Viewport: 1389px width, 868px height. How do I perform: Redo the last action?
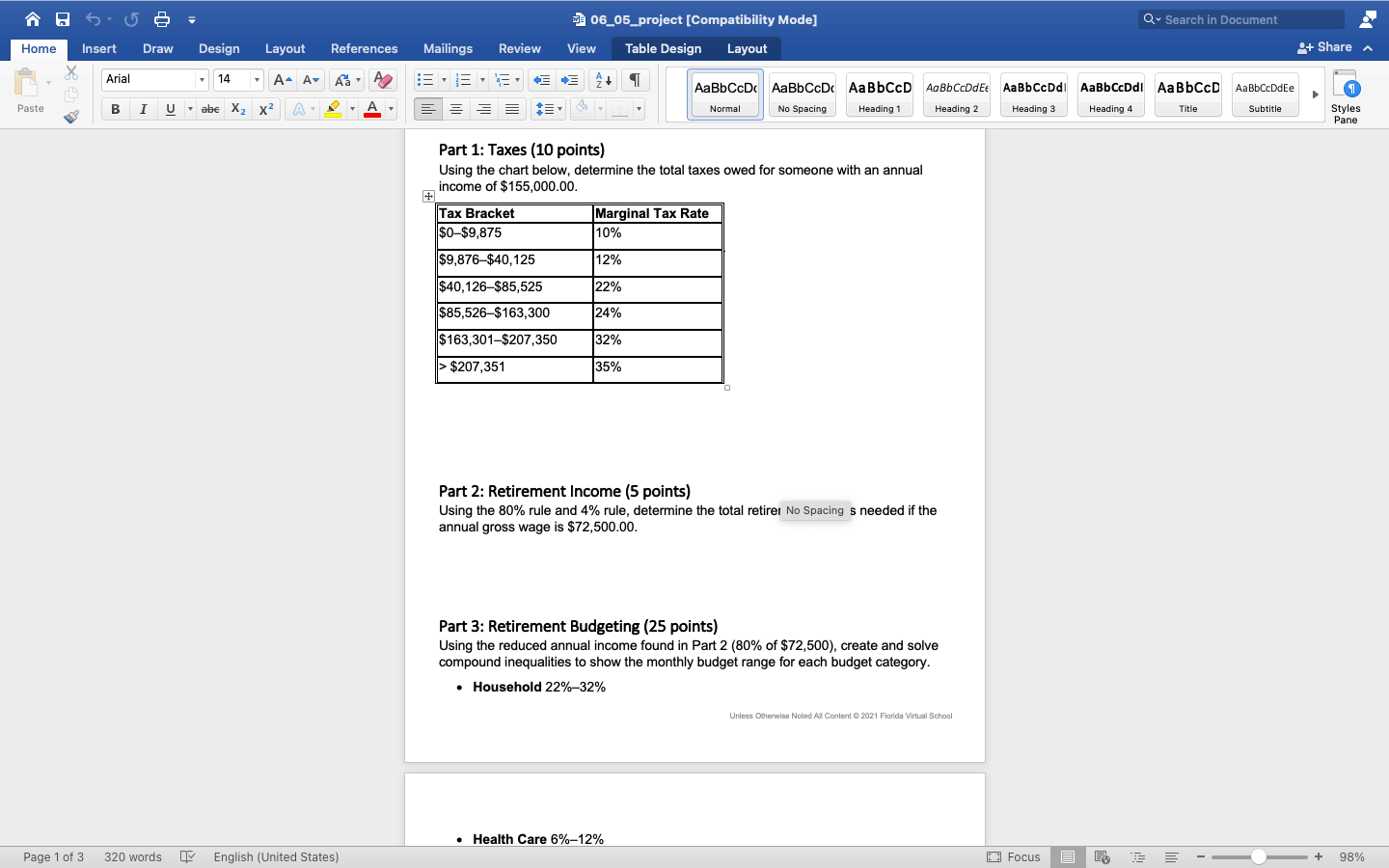click(x=131, y=19)
